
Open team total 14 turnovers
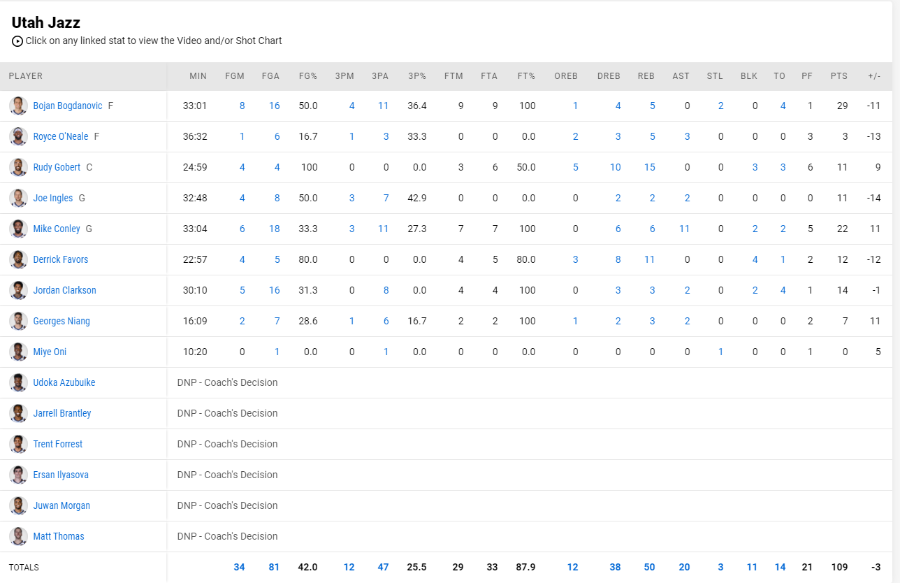click(x=780, y=567)
